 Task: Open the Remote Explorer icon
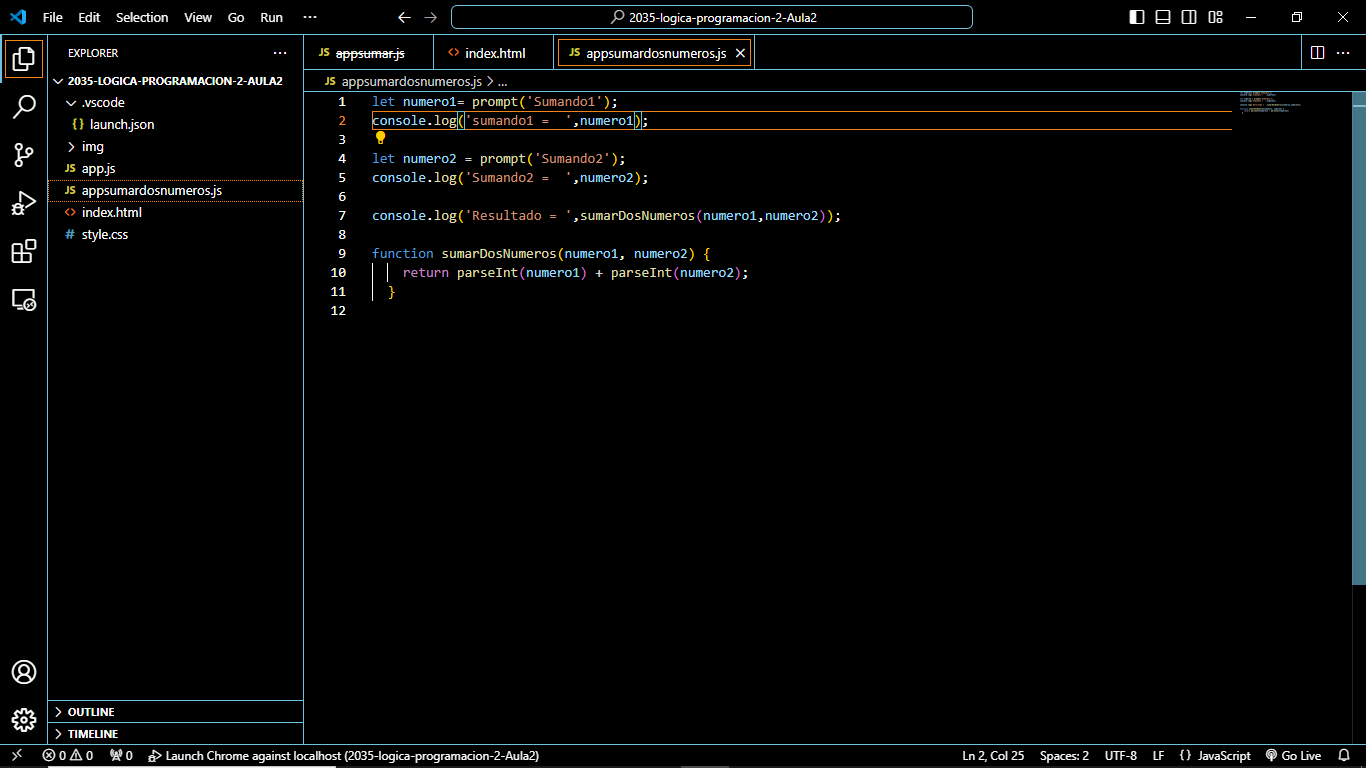click(x=24, y=299)
